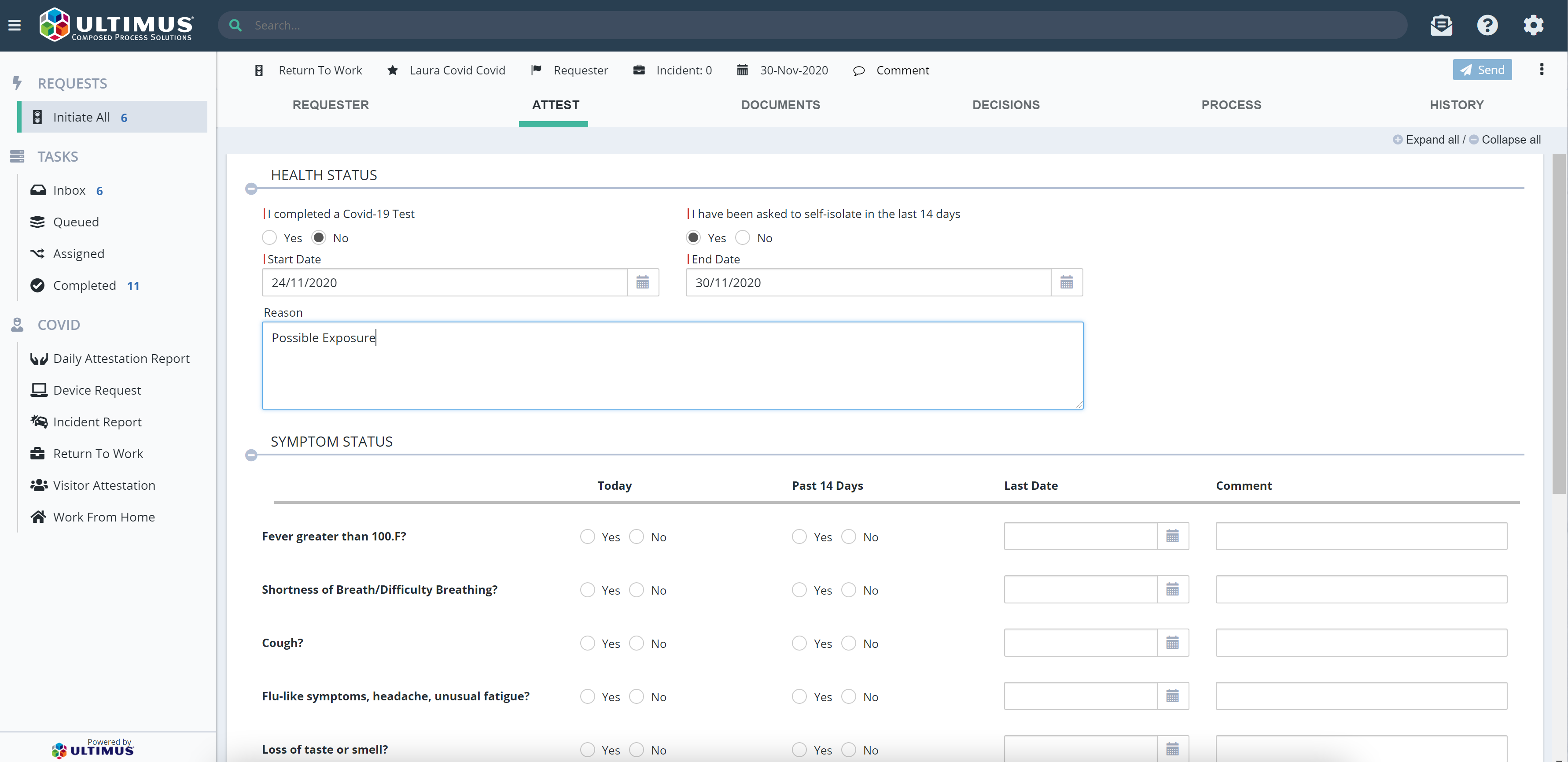Click the Incident briefcase icon in header
Image resolution: width=1568 pixels, height=762 pixels.
pyautogui.click(x=639, y=70)
